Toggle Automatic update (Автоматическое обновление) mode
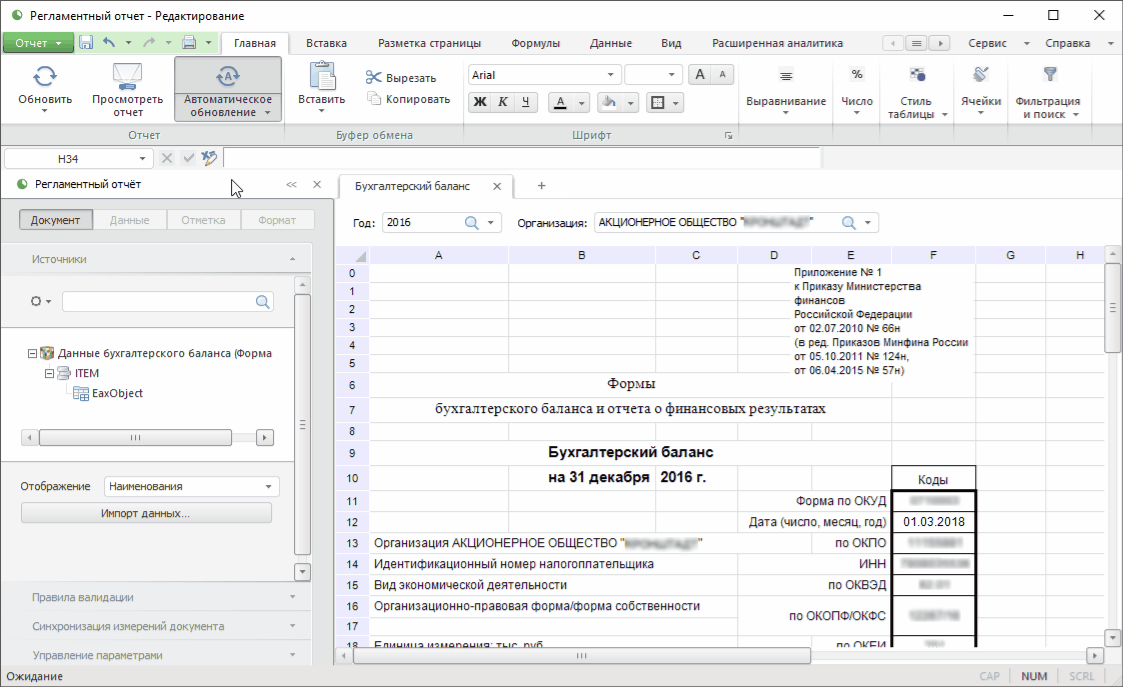 coord(227,77)
